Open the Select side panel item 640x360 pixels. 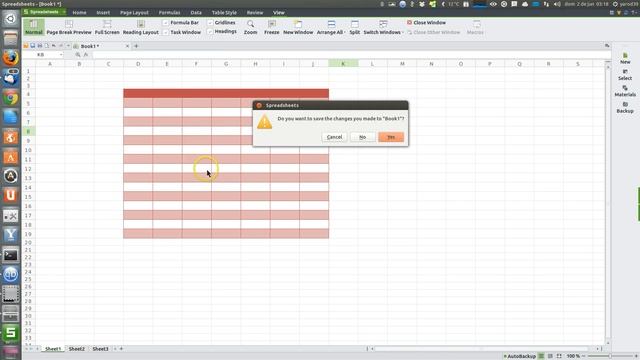click(x=625, y=75)
